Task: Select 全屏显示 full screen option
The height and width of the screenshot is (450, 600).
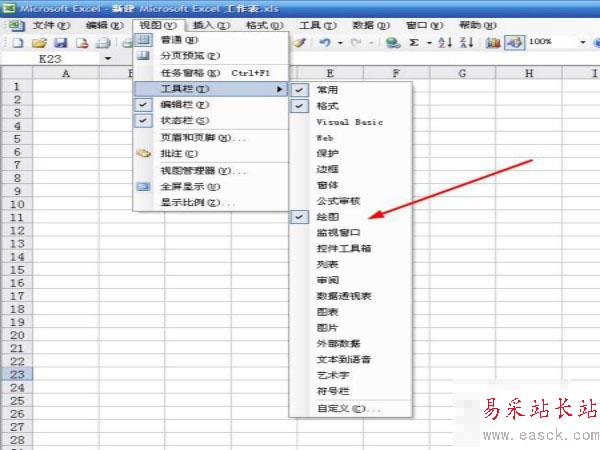Action: pyautogui.click(x=210, y=187)
